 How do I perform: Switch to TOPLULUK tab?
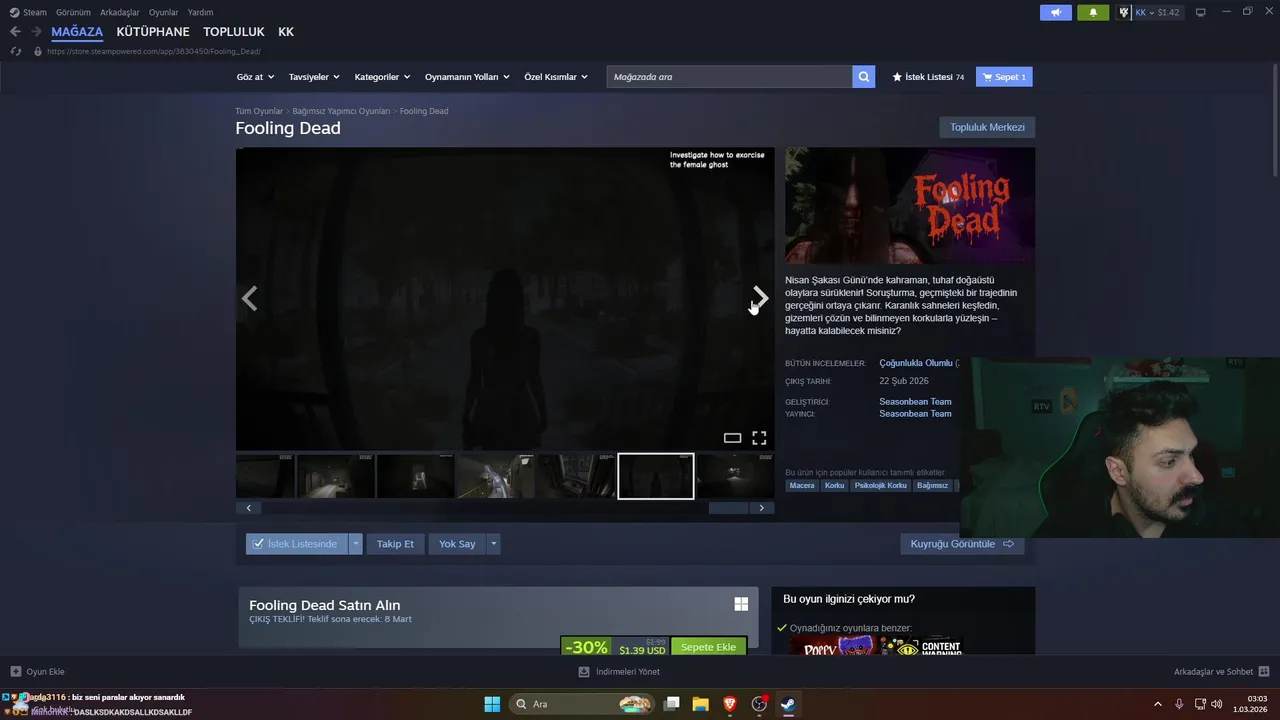coord(234,32)
